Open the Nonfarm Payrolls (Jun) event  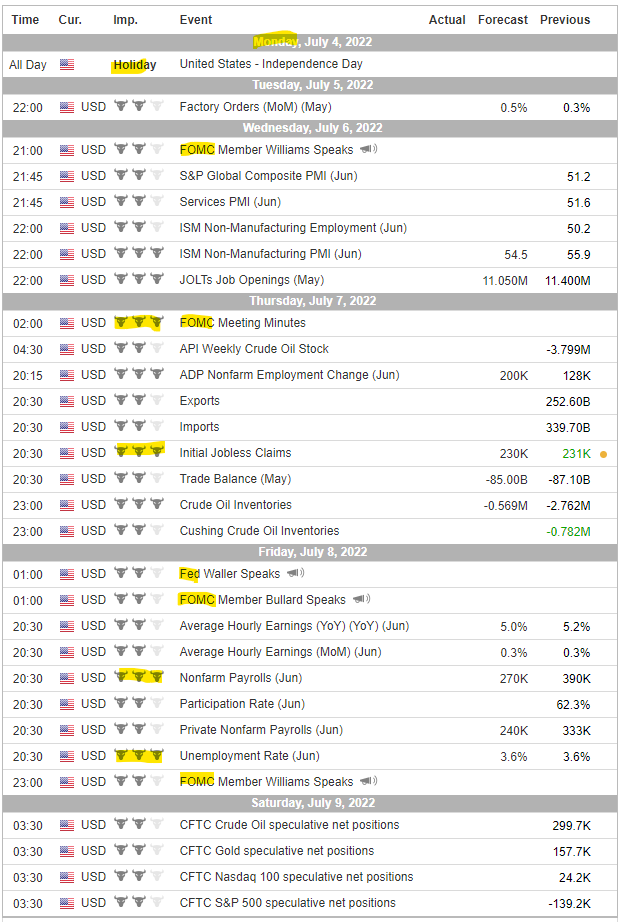click(241, 677)
